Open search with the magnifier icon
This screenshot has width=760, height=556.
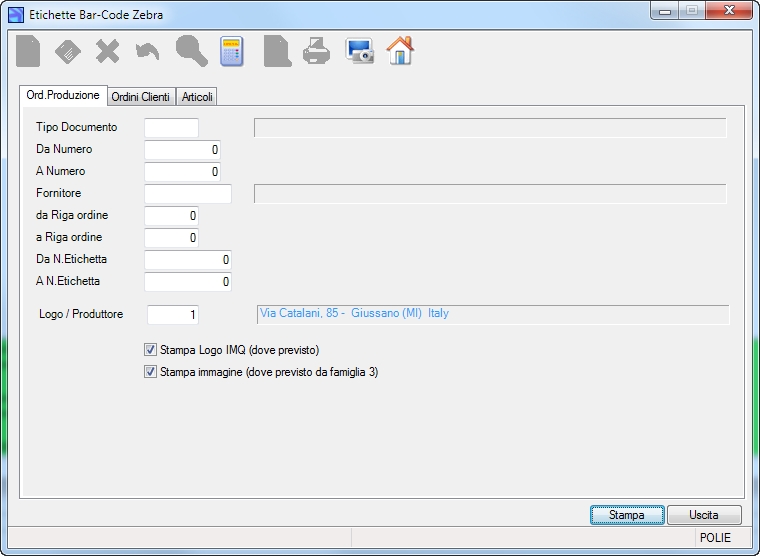click(191, 51)
